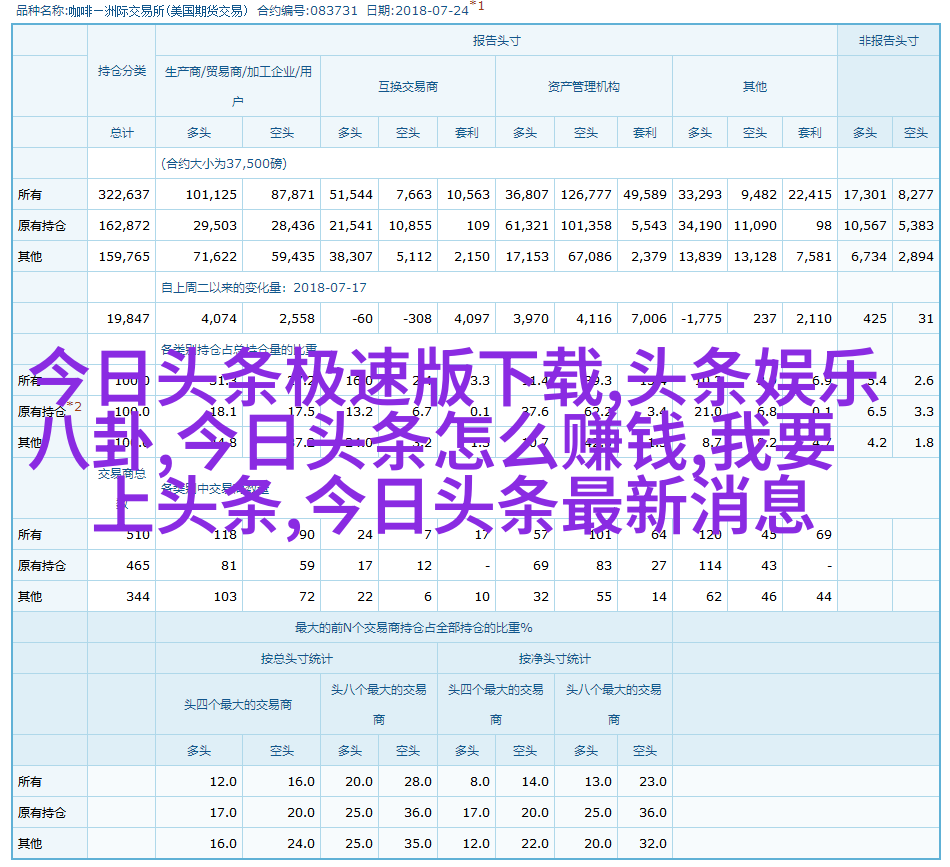Select the change value 7,006
950x867 pixels.
click(x=648, y=318)
